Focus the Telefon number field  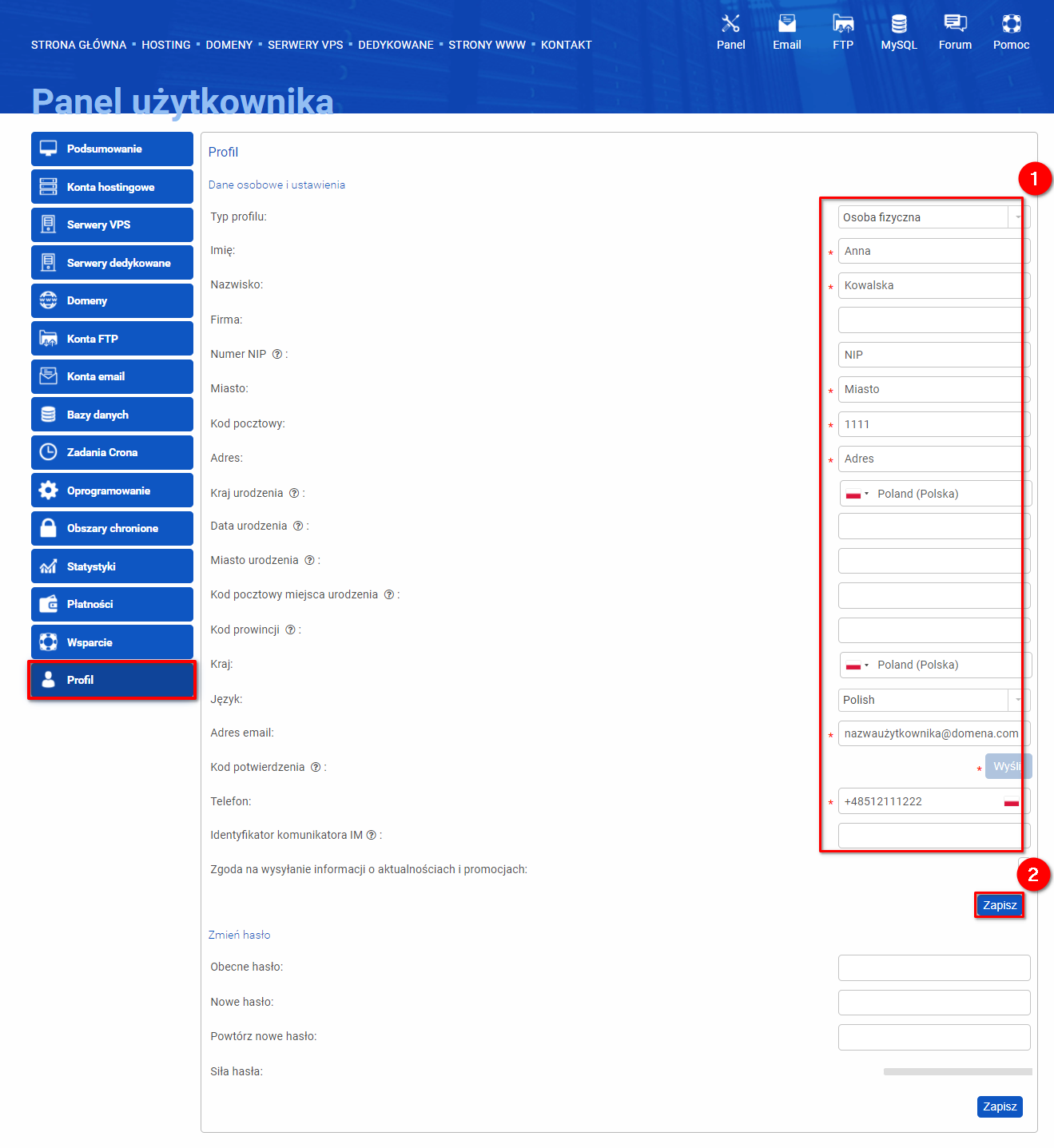coord(934,801)
